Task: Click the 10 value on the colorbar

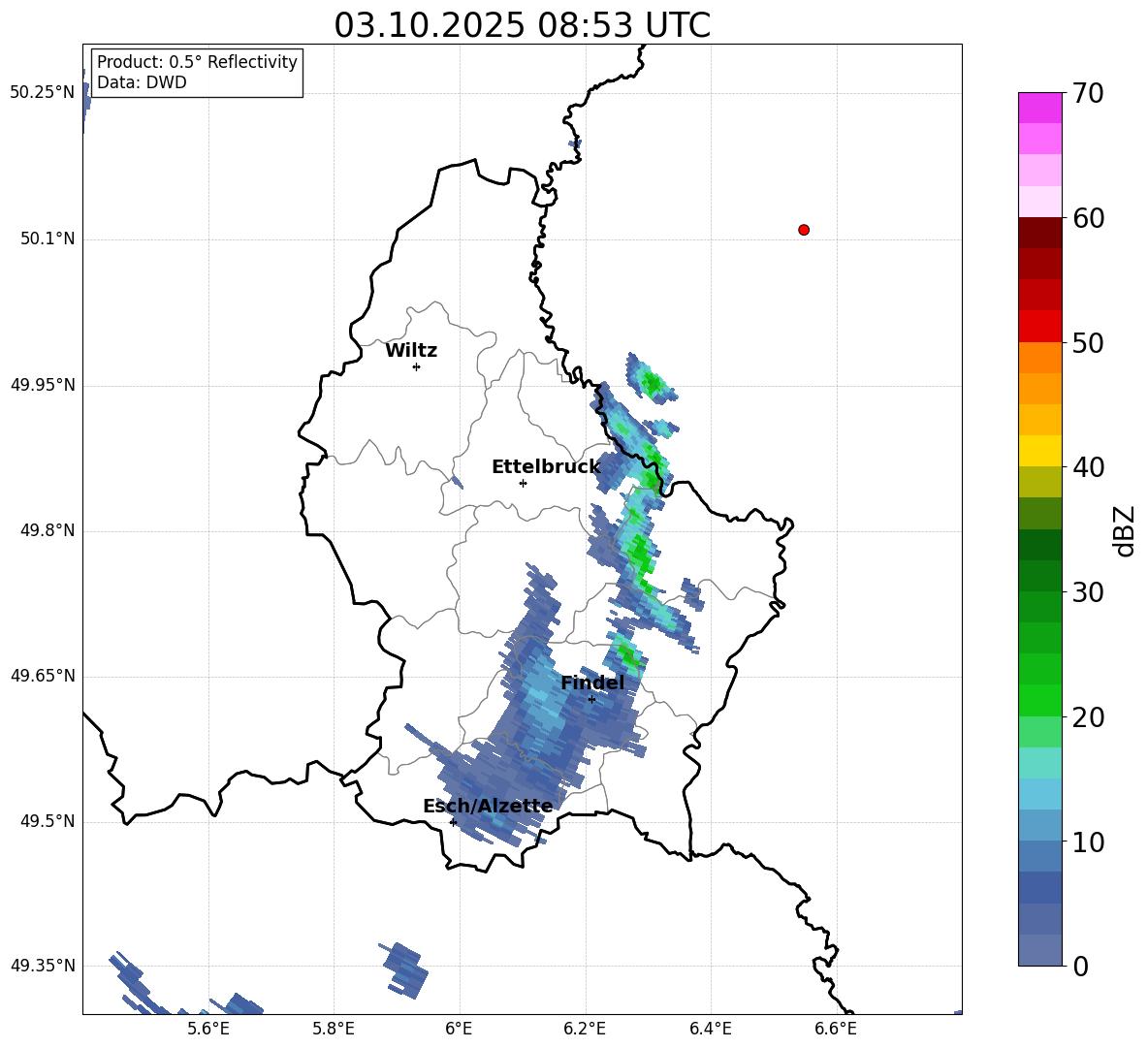Action: (1088, 842)
